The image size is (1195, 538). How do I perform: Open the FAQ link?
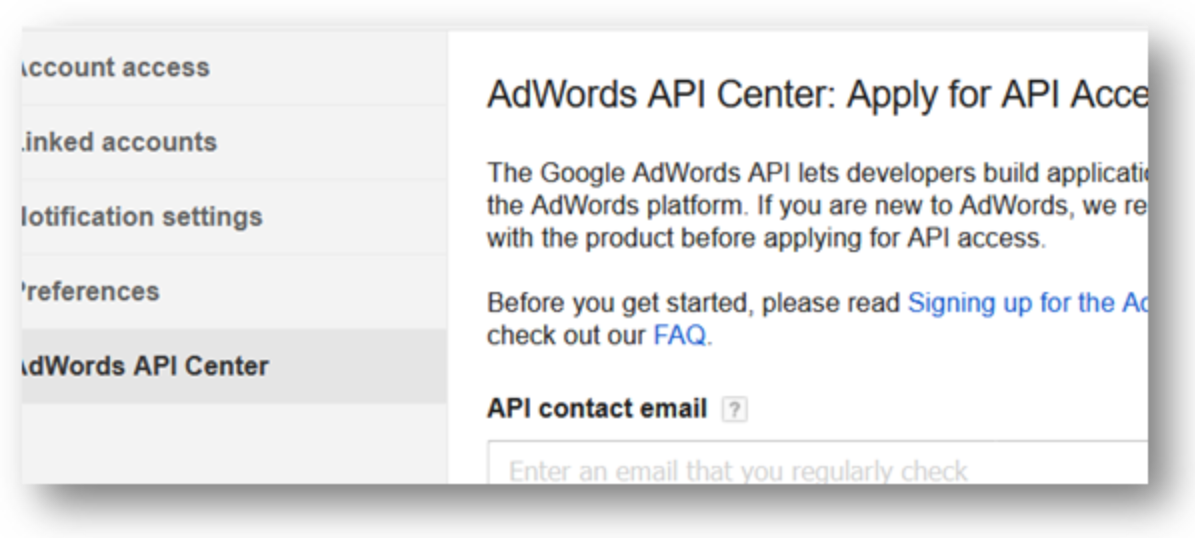point(680,335)
